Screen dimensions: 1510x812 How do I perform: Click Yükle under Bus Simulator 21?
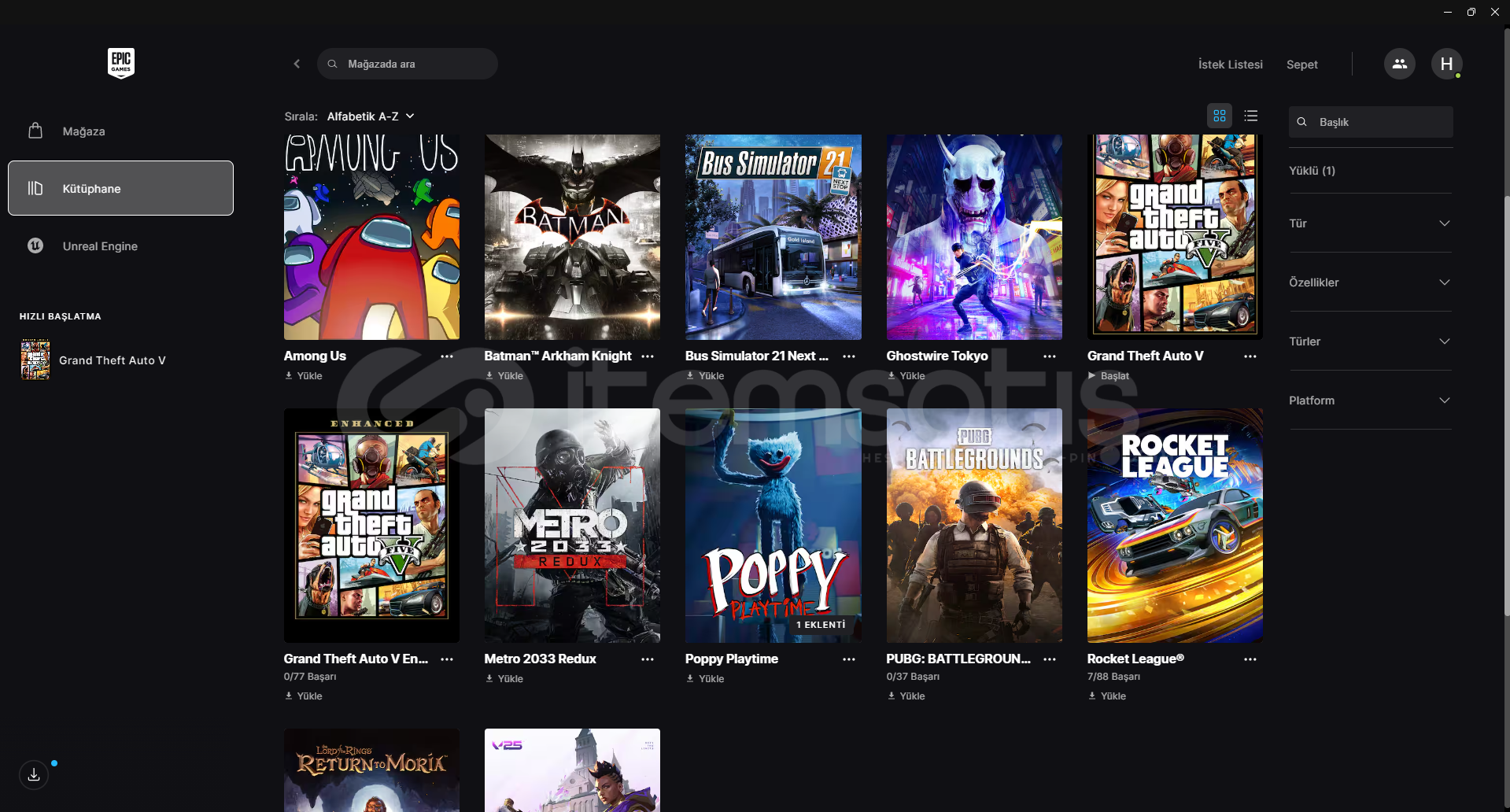(x=705, y=376)
